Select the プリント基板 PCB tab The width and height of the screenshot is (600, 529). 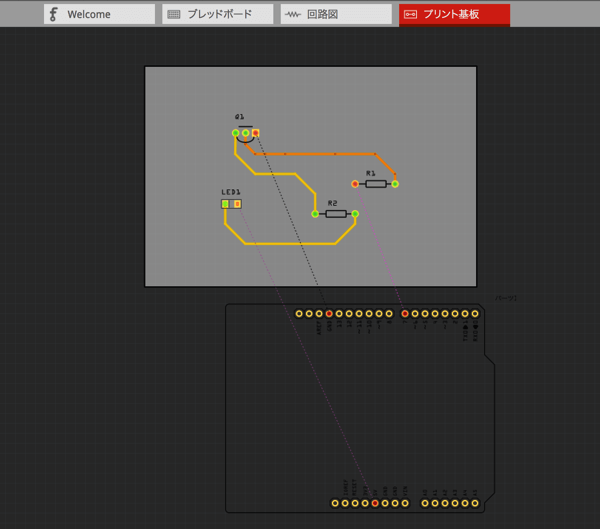[x=454, y=15]
